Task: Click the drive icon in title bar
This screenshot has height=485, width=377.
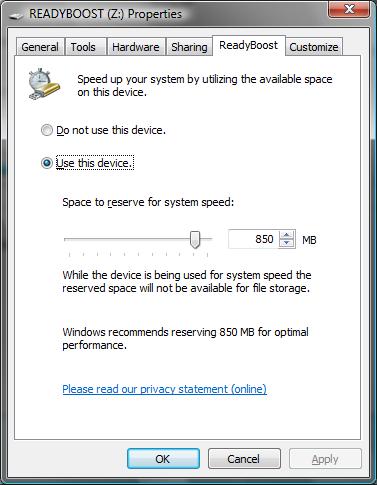Action: [x=16, y=15]
